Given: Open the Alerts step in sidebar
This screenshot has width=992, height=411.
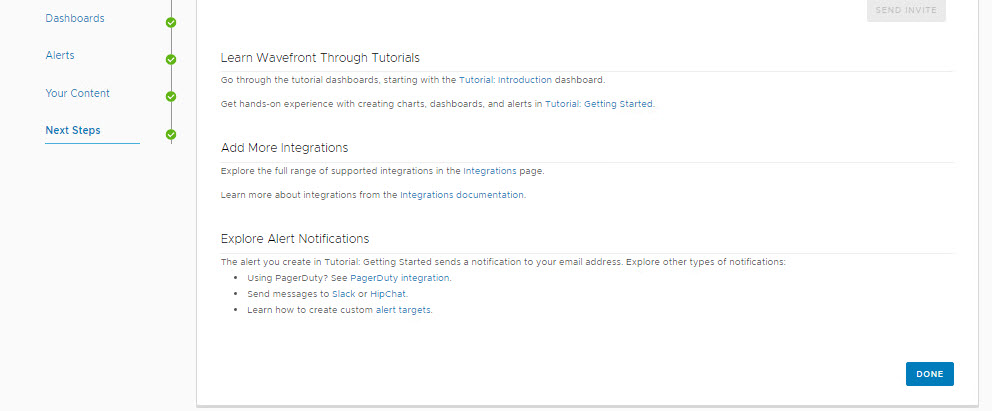Looking at the screenshot, I should (60, 55).
